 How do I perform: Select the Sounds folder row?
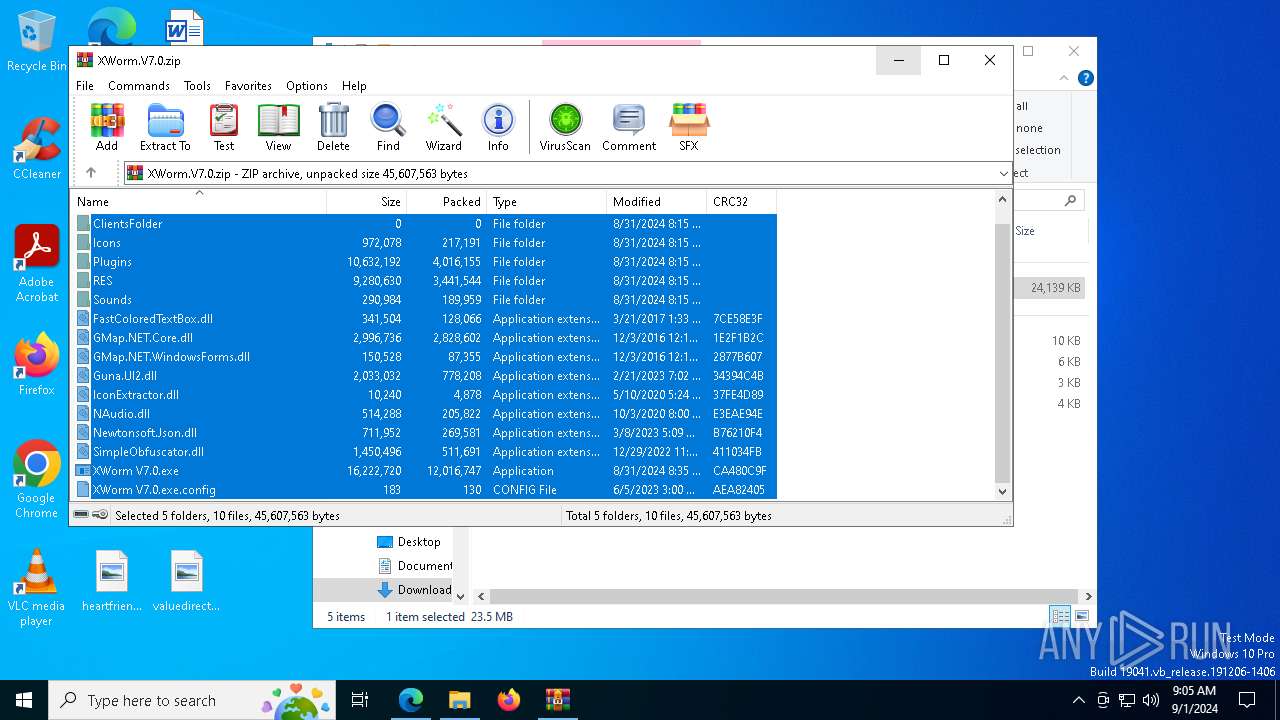[425, 300]
